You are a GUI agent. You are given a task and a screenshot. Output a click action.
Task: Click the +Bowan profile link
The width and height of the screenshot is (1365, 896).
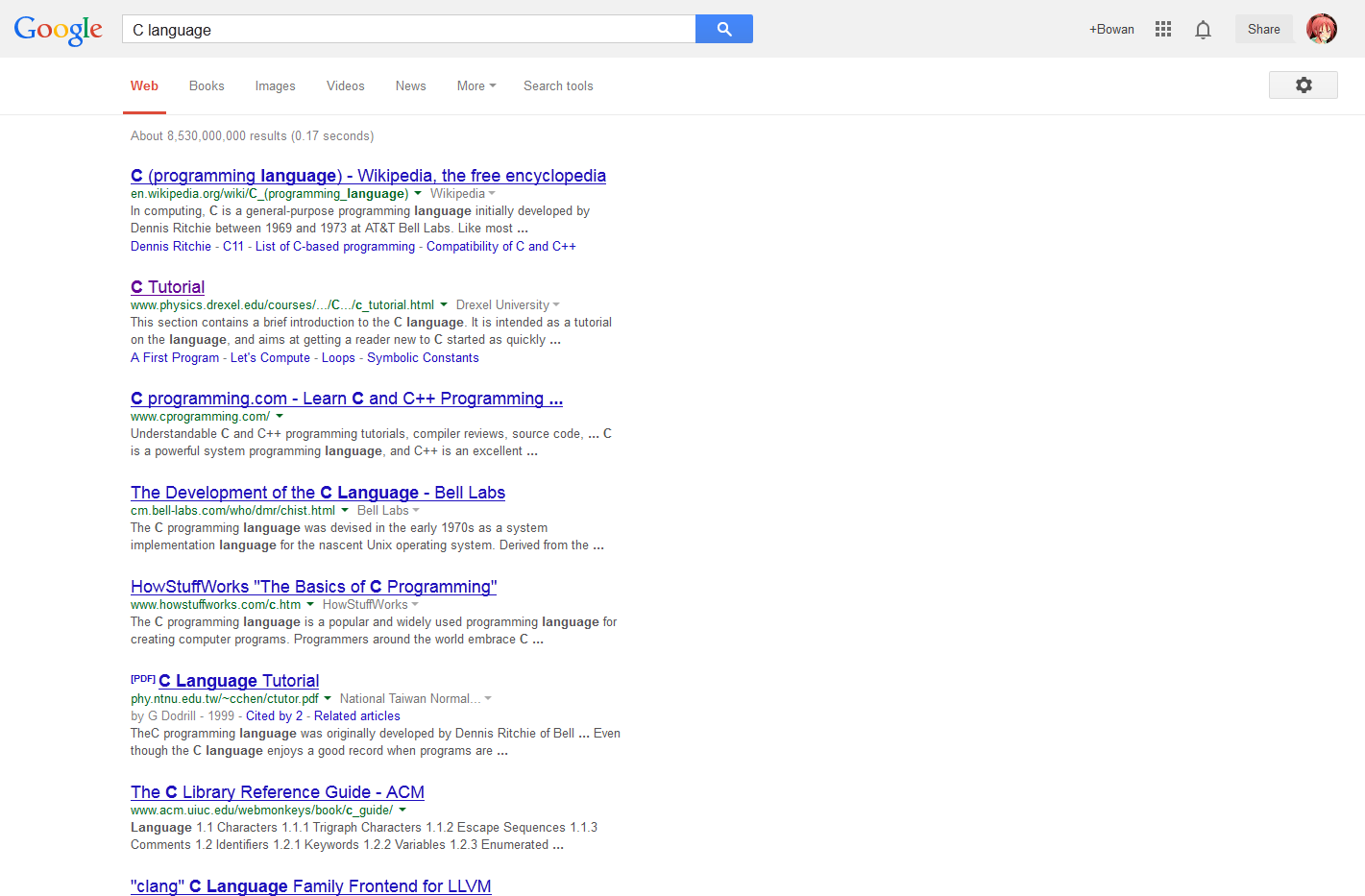point(1111,29)
